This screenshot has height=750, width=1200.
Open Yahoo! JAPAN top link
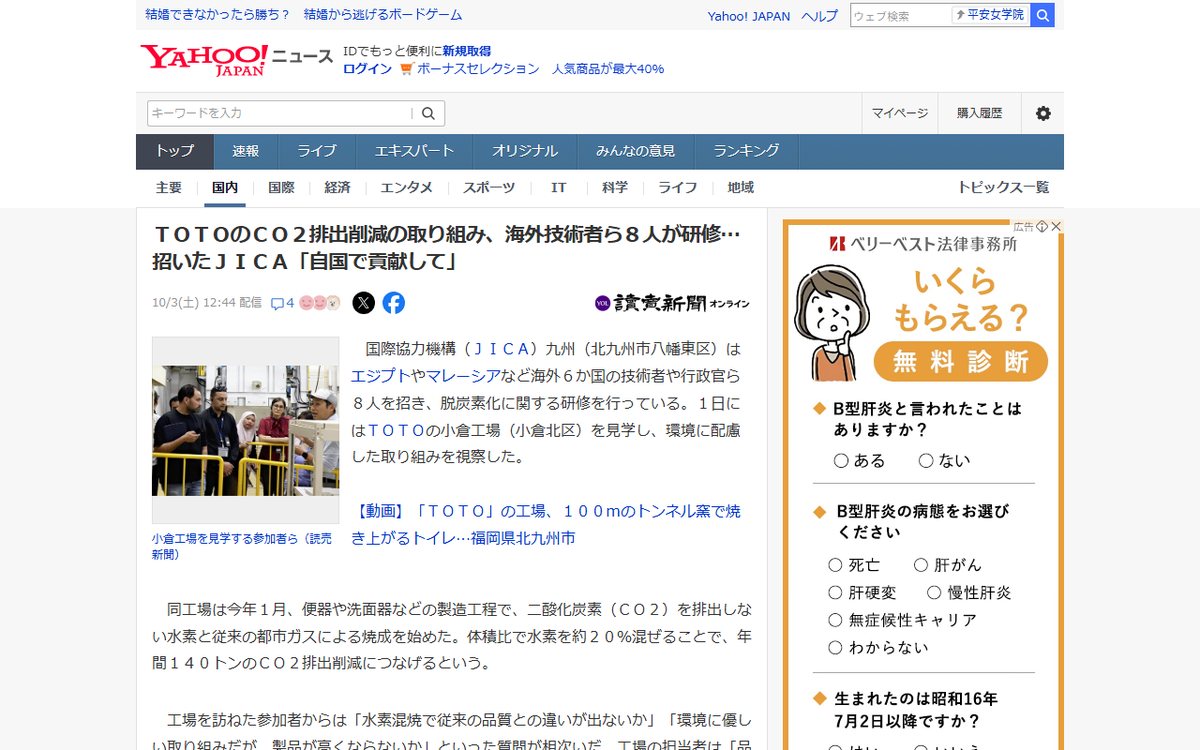pyautogui.click(x=749, y=16)
